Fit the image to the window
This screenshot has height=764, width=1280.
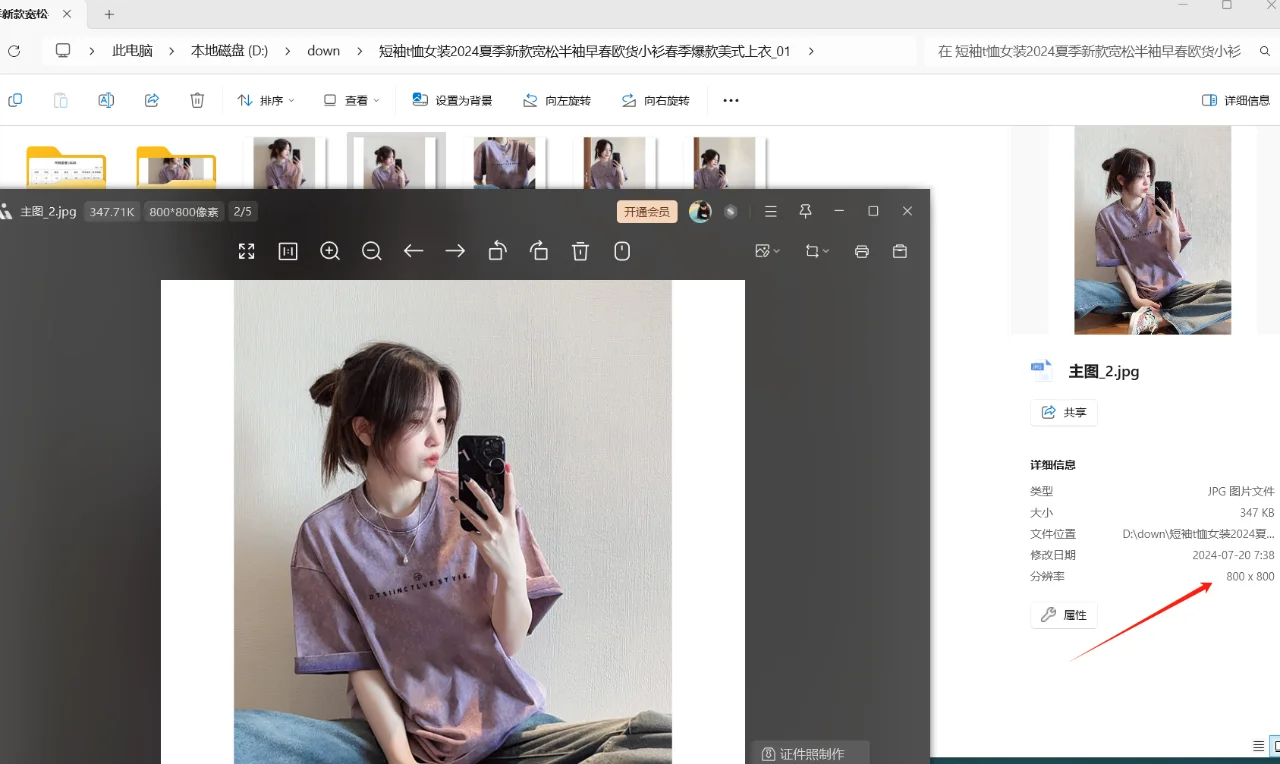287,251
